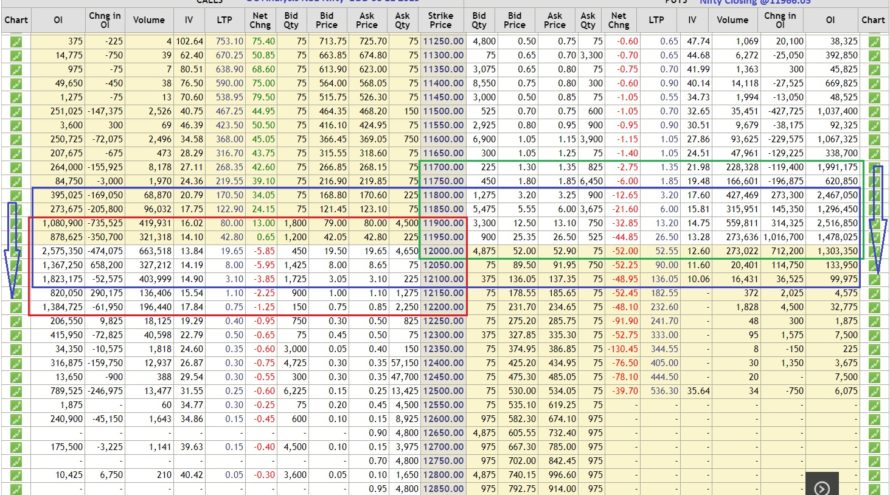Open puts chart icon in 12550.00 row
Screen dimensions: 890x495
tap(874, 405)
